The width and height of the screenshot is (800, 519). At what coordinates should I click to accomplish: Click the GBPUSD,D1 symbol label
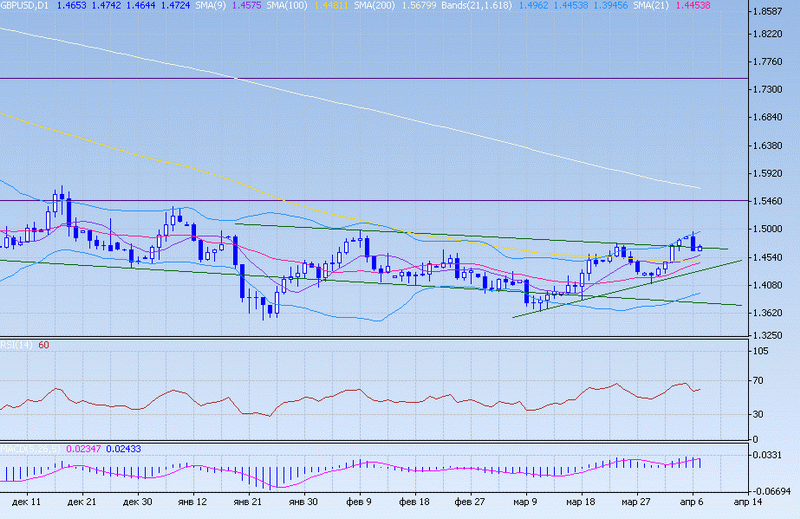click(x=27, y=6)
